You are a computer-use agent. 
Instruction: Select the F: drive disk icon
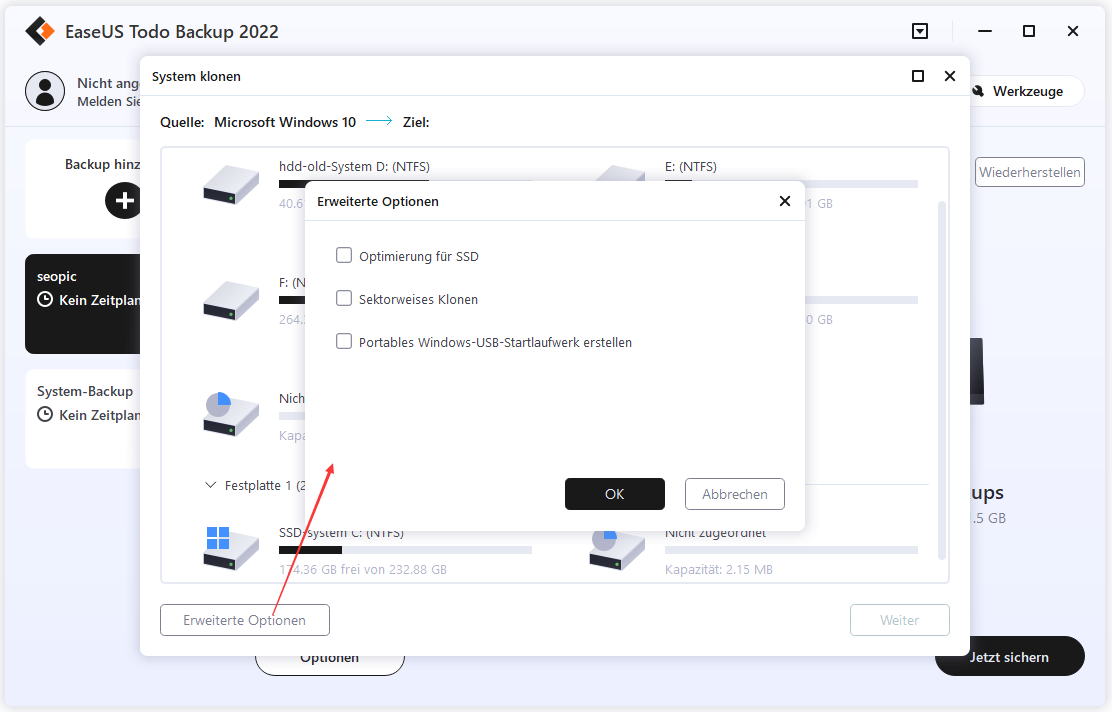(231, 300)
